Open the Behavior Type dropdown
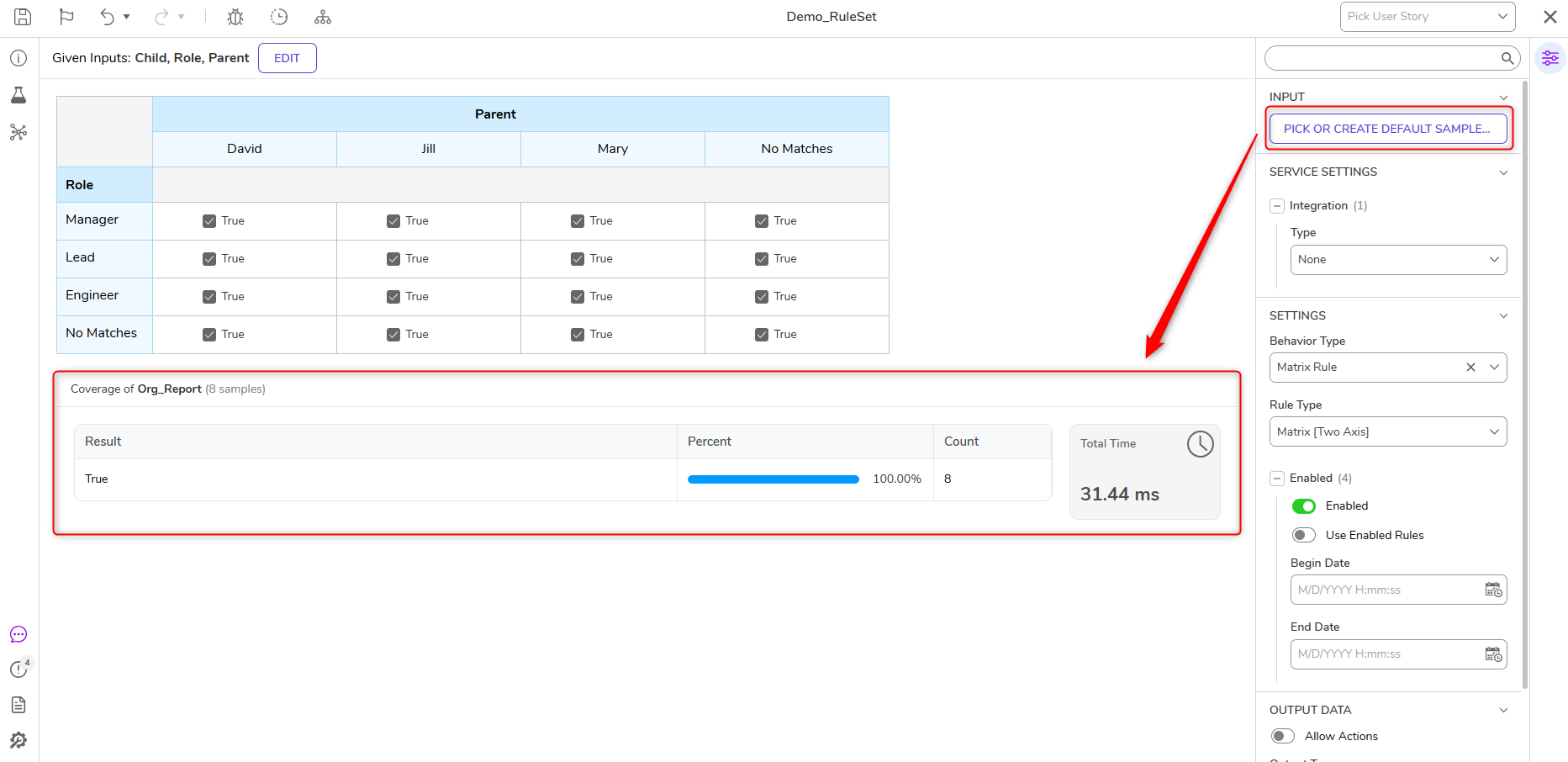 tap(1494, 367)
